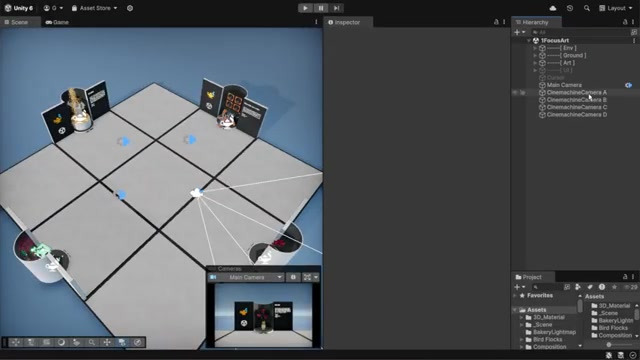Collapse the Assets folder in Project tree
640x360 pixels.
point(515,310)
